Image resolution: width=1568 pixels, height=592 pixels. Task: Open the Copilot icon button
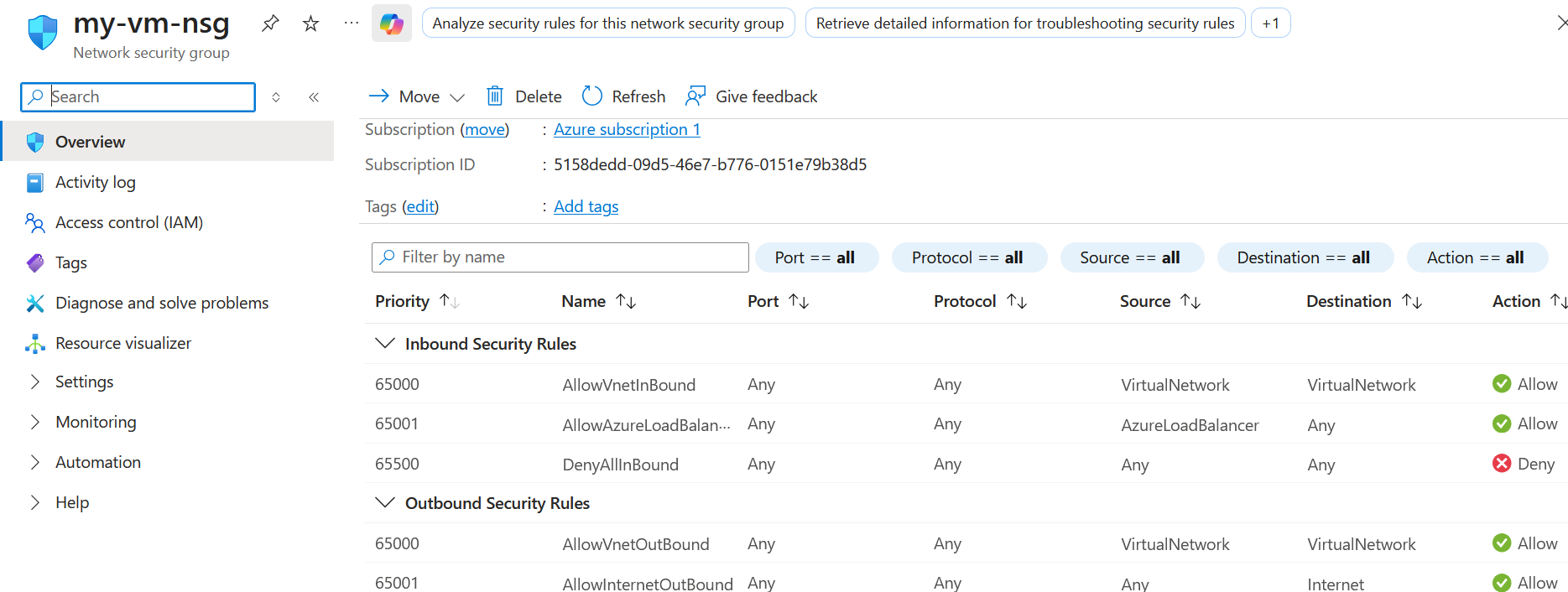[x=392, y=23]
